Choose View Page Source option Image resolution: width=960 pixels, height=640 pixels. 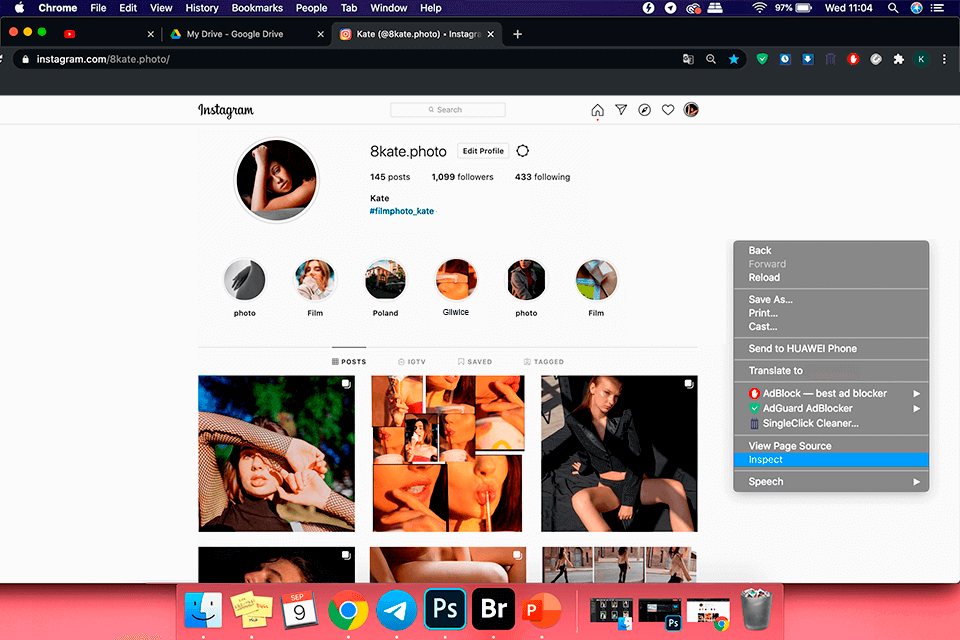pyautogui.click(x=790, y=446)
